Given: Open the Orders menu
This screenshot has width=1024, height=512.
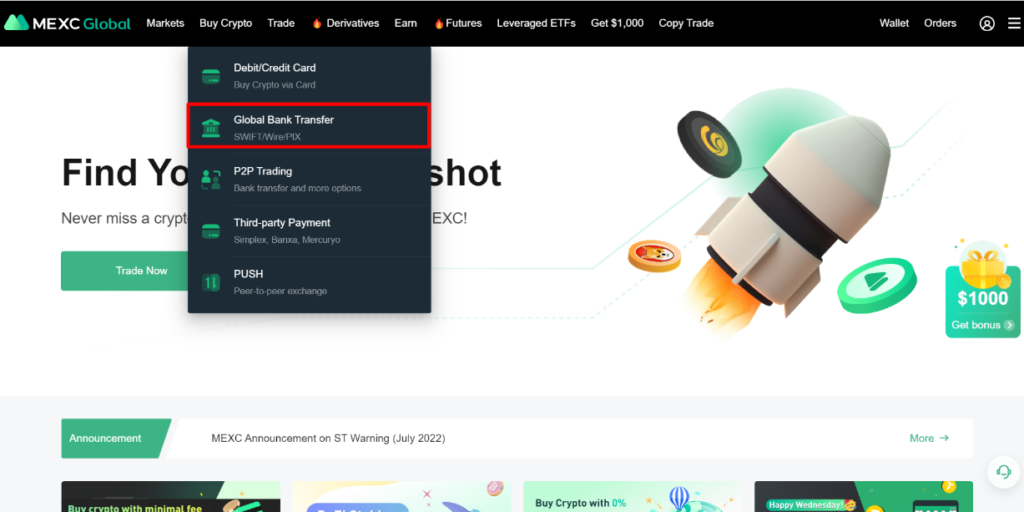Looking at the screenshot, I should (x=940, y=24).
